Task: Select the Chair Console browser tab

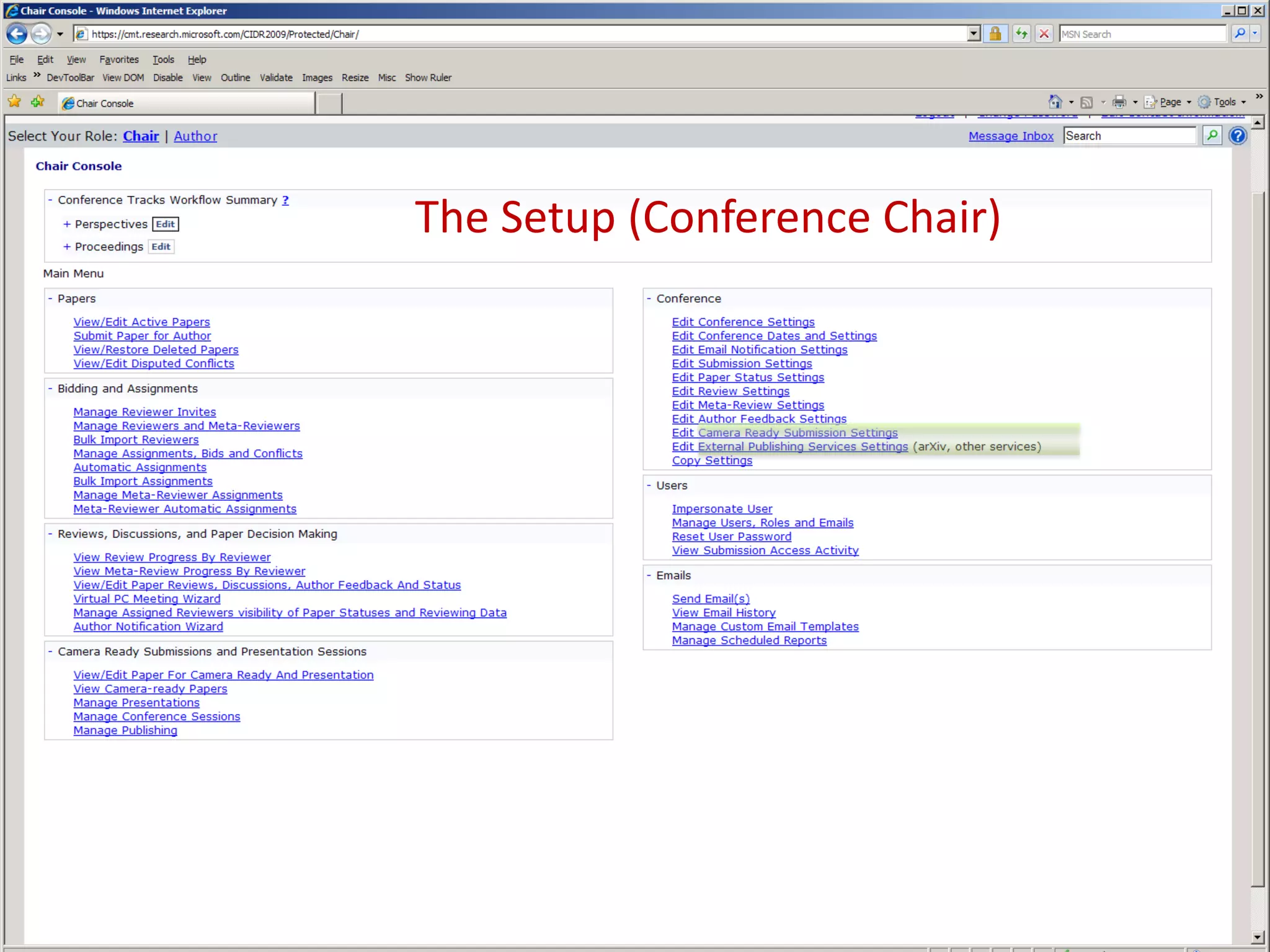Action: pyautogui.click(x=186, y=103)
